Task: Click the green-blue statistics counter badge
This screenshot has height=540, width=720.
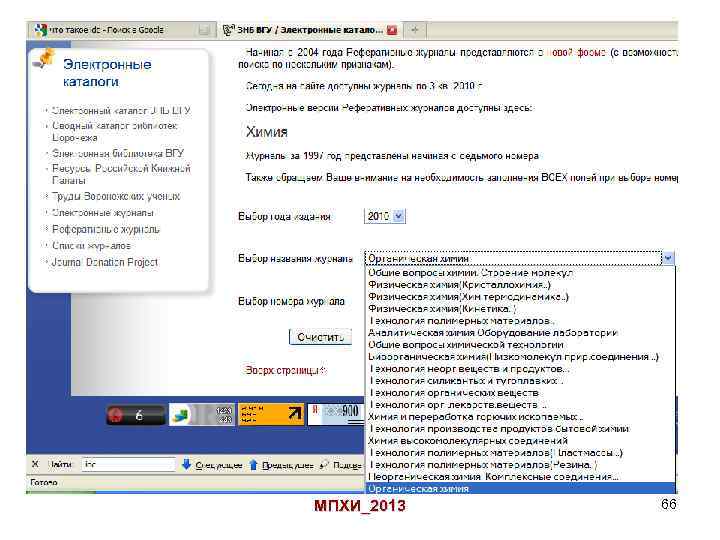Action: [201, 414]
